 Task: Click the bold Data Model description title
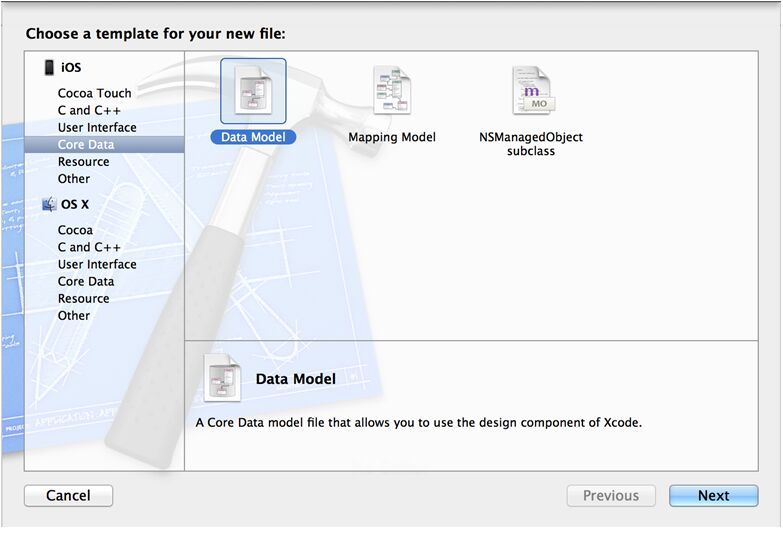click(296, 379)
